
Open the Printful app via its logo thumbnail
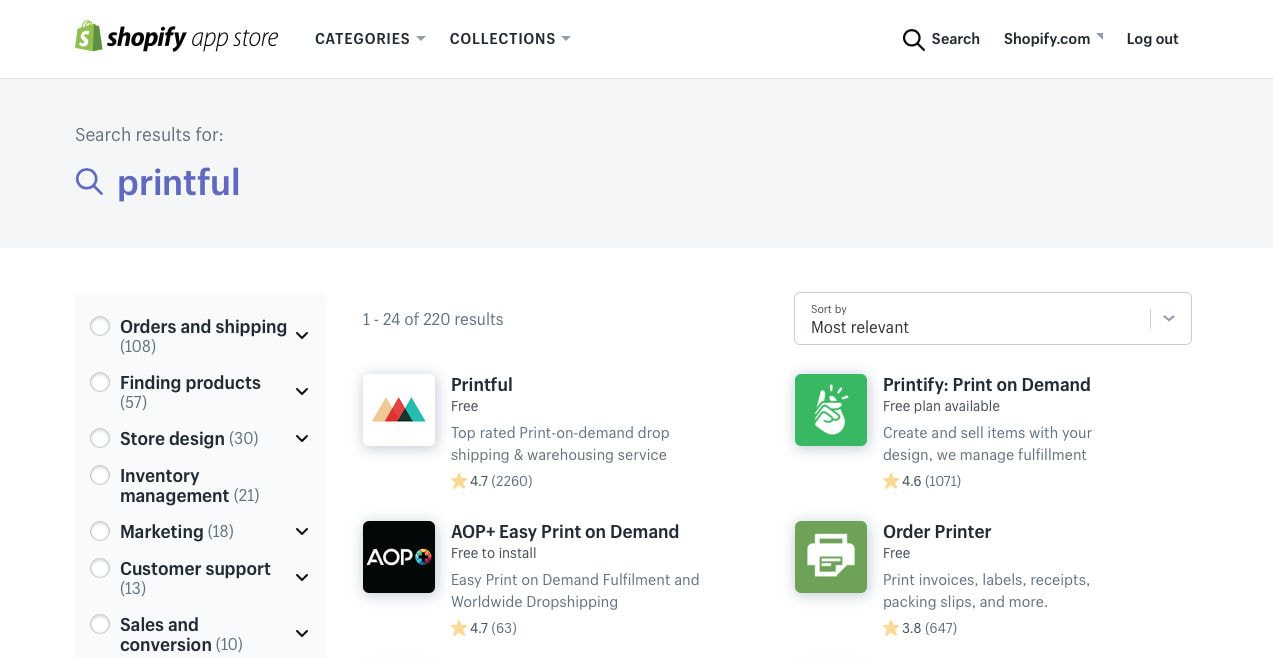tap(398, 409)
